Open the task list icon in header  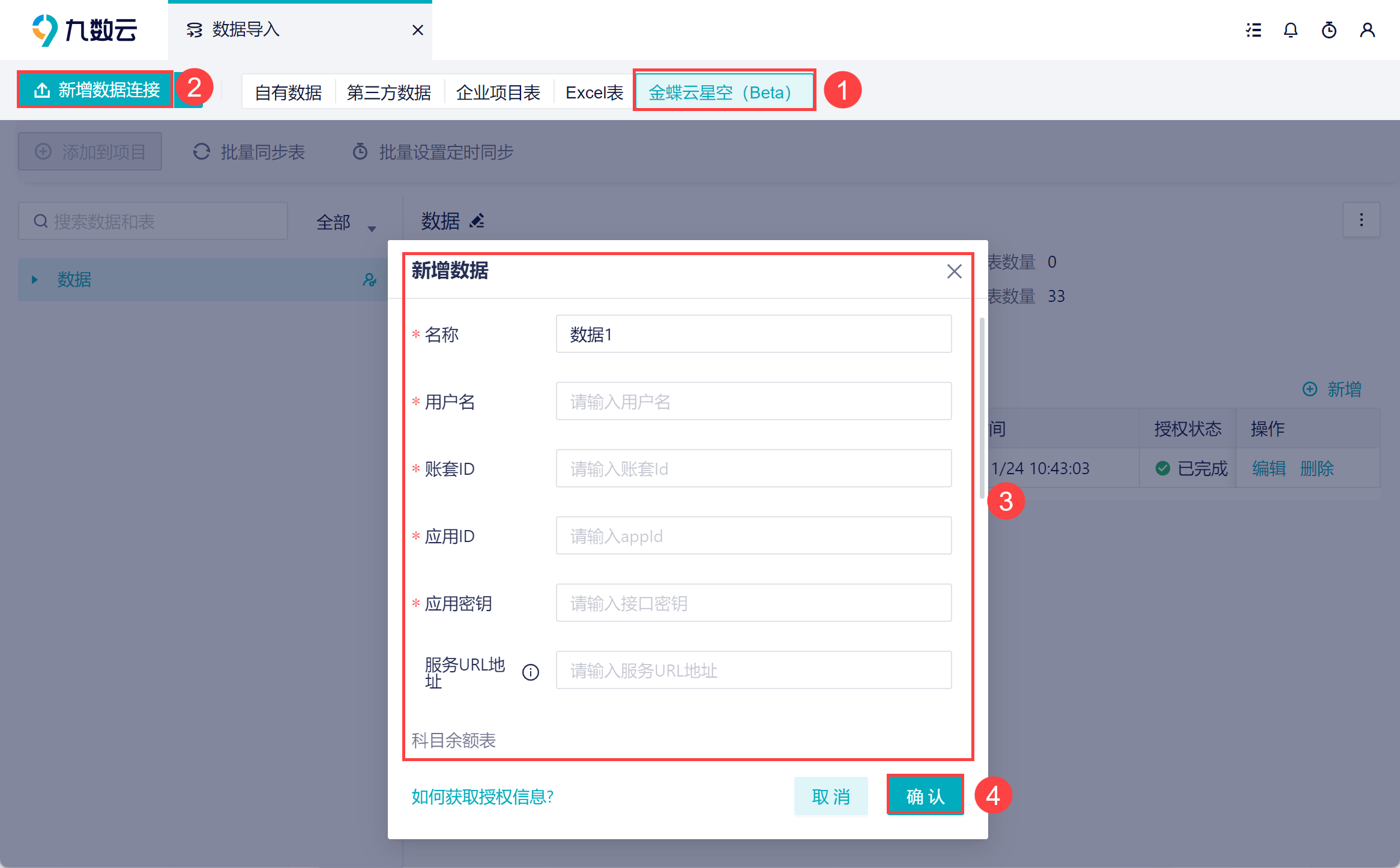tap(1254, 30)
